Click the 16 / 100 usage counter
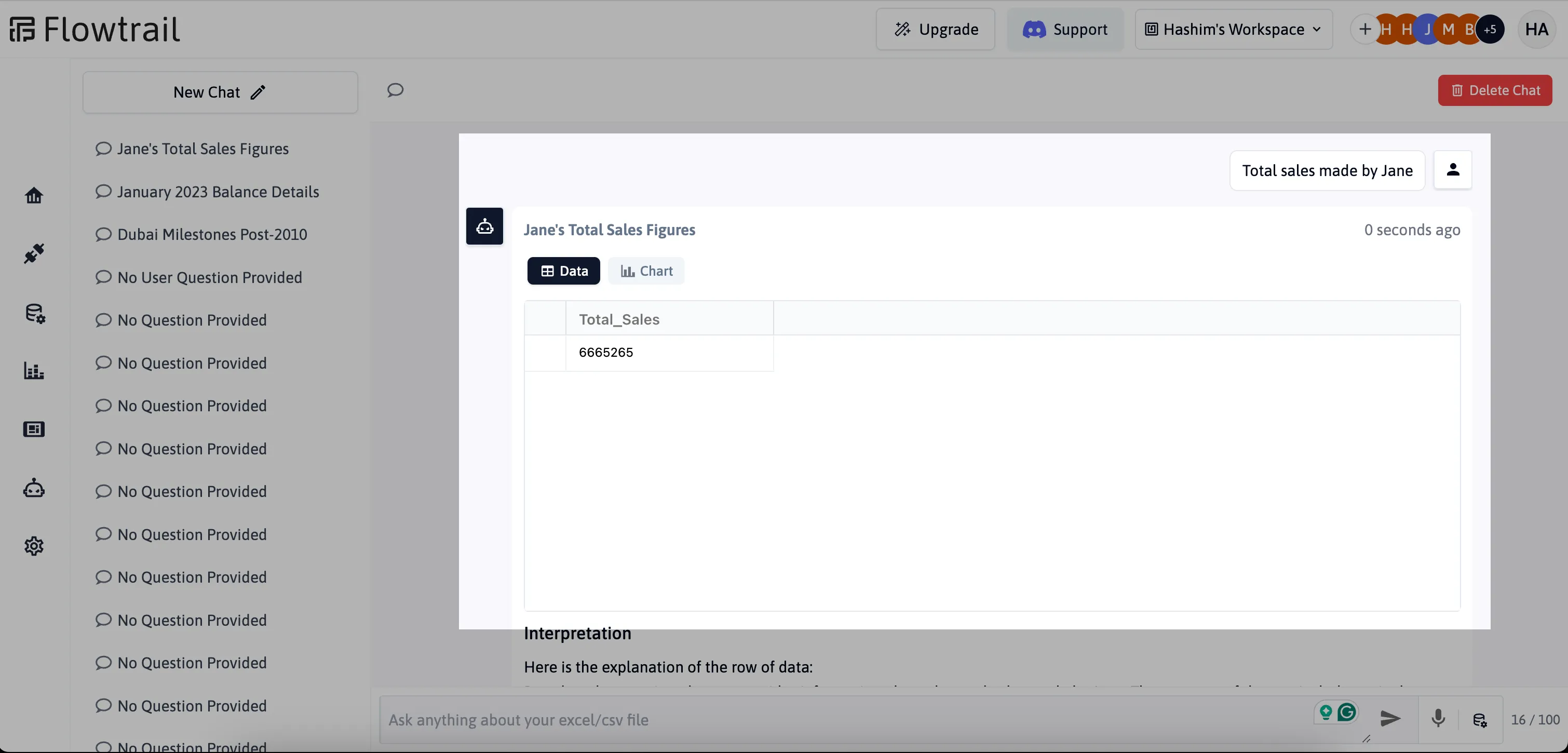This screenshot has width=1568, height=753. pyautogui.click(x=1535, y=720)
